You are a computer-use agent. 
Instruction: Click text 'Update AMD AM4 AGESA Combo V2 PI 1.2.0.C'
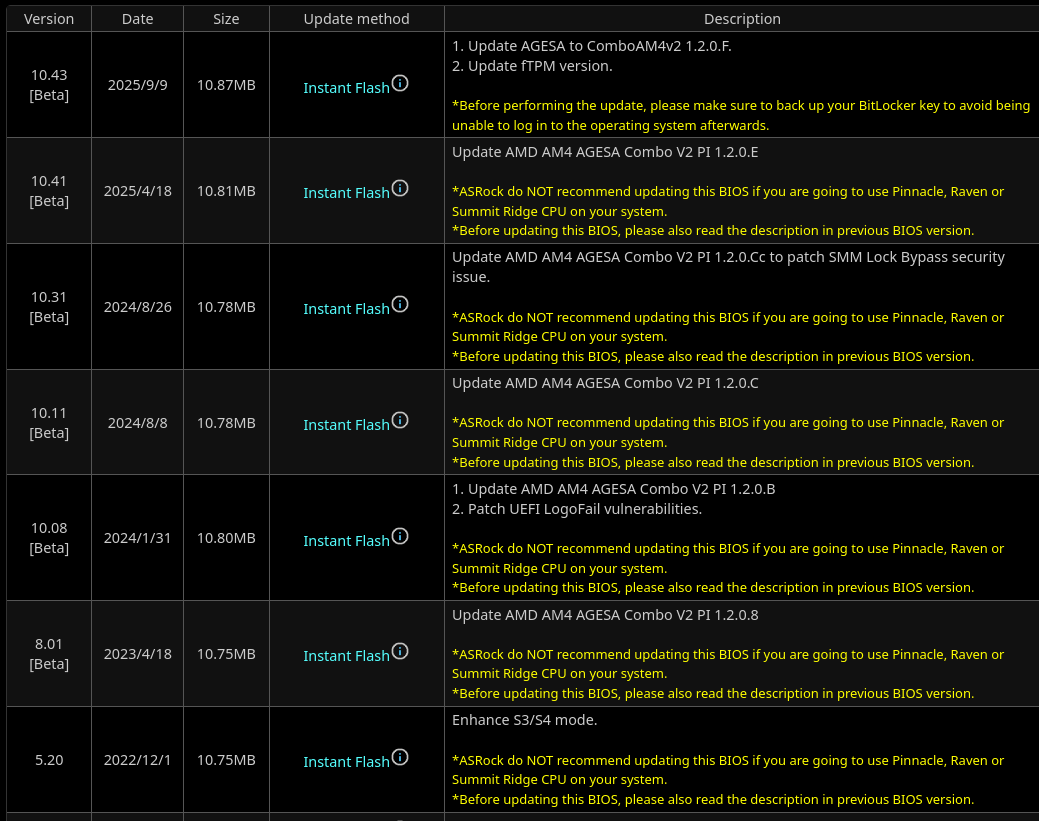click(605, 383)
